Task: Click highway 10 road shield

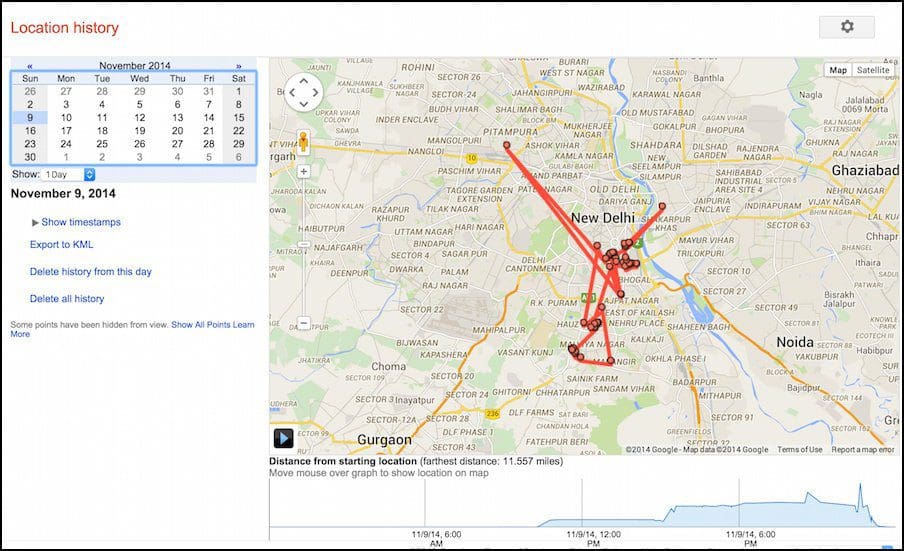Action: (472, 158)
